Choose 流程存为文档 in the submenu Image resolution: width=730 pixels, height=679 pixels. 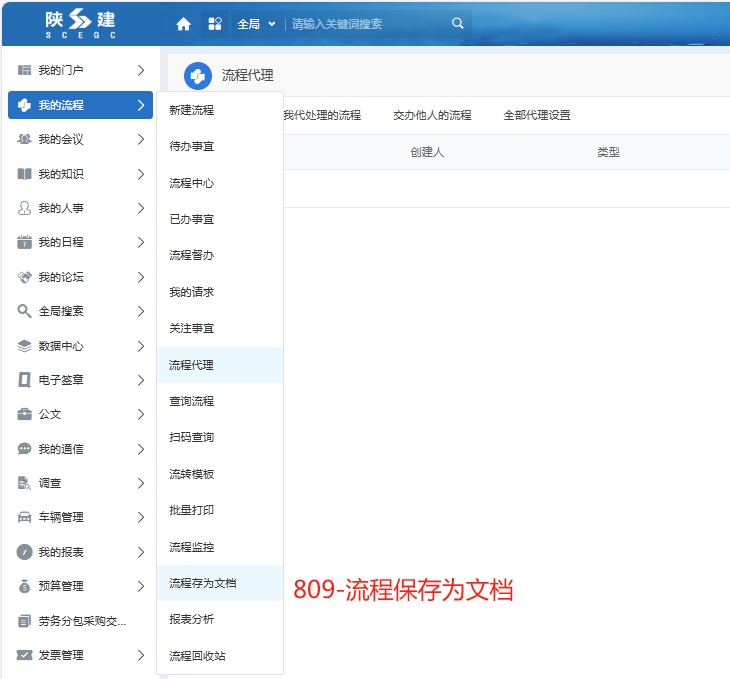[x=203, y=583]
